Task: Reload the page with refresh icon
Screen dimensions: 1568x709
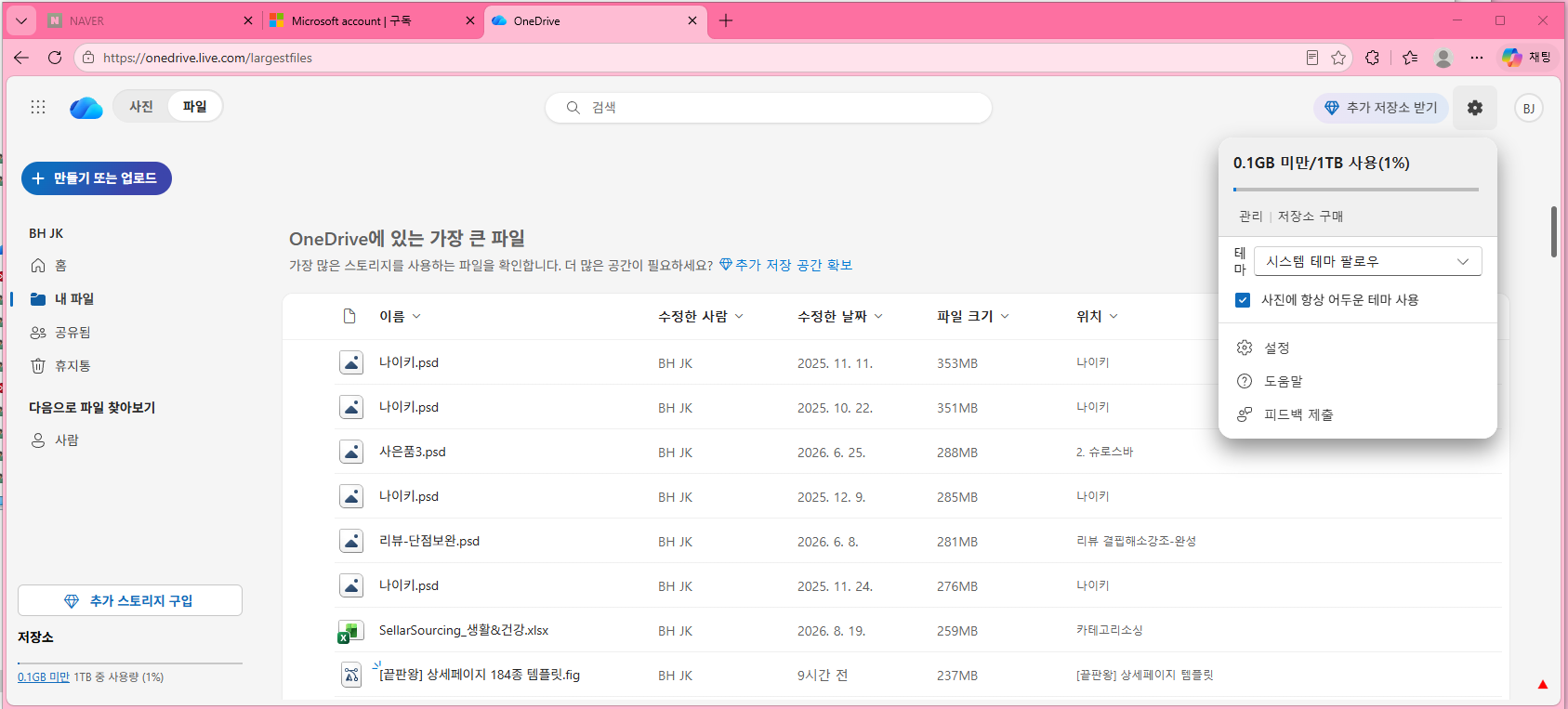Action: (x=55, y=58)
